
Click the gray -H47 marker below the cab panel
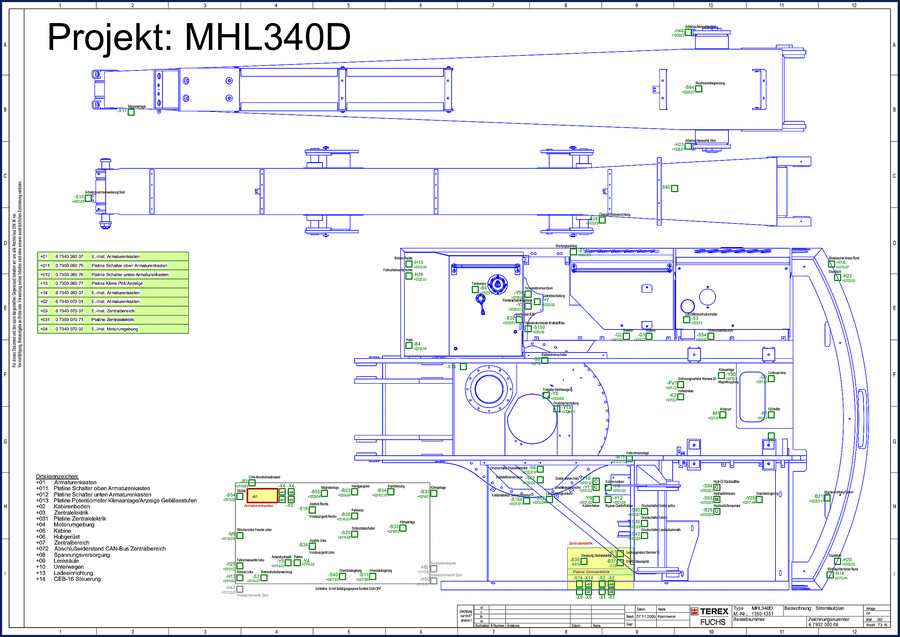[x=240, y=589]
